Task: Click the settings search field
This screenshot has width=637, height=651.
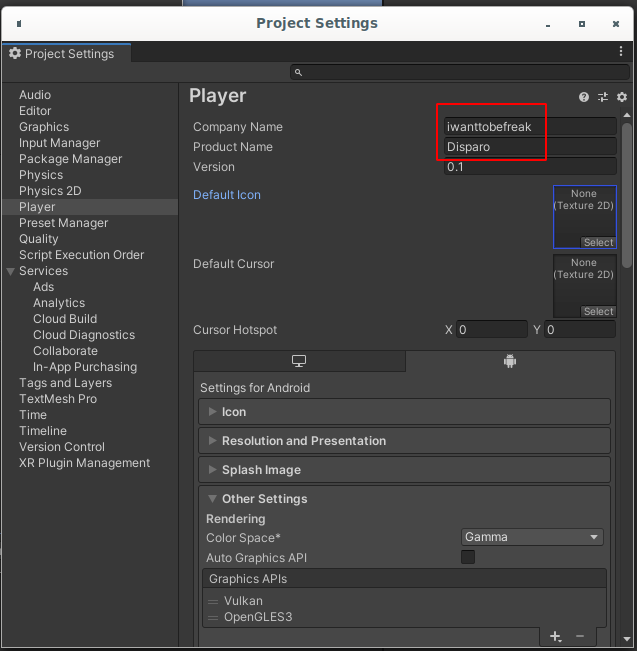Action: coord(458,72)
